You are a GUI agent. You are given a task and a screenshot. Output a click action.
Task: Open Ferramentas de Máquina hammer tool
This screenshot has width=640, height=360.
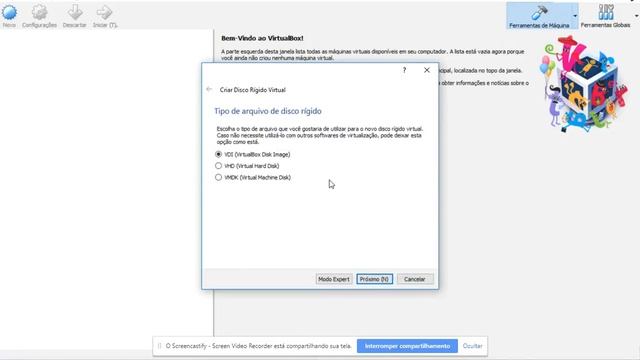(x=539, y=13)
